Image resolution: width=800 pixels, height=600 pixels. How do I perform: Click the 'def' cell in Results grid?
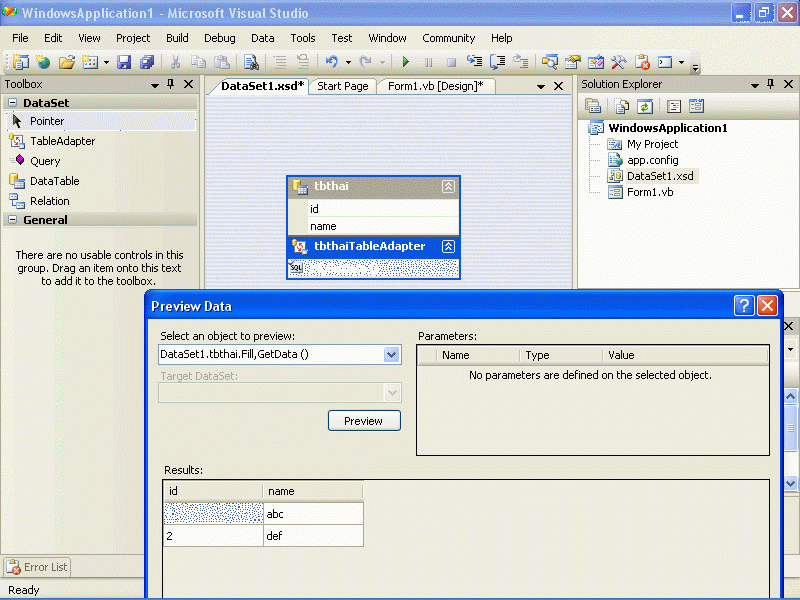point(313,536)
